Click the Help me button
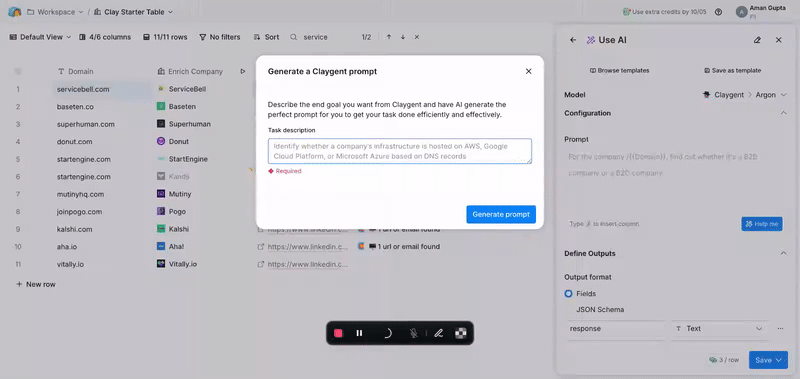The width and height of the screenshot is (800, 379). click(762, 224)
